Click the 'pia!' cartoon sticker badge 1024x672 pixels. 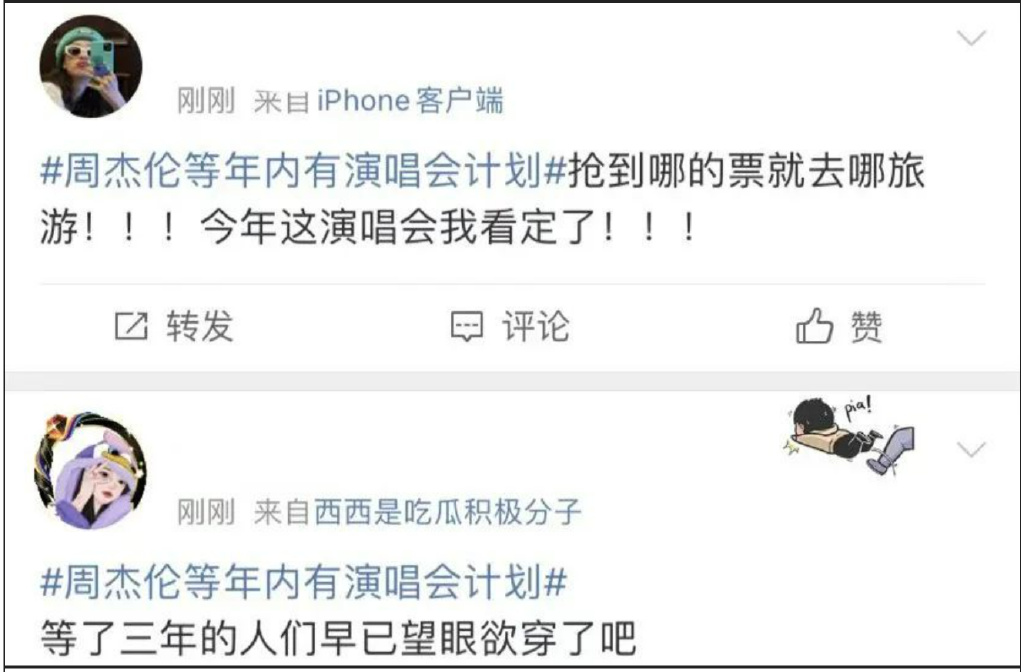(848, 435)
